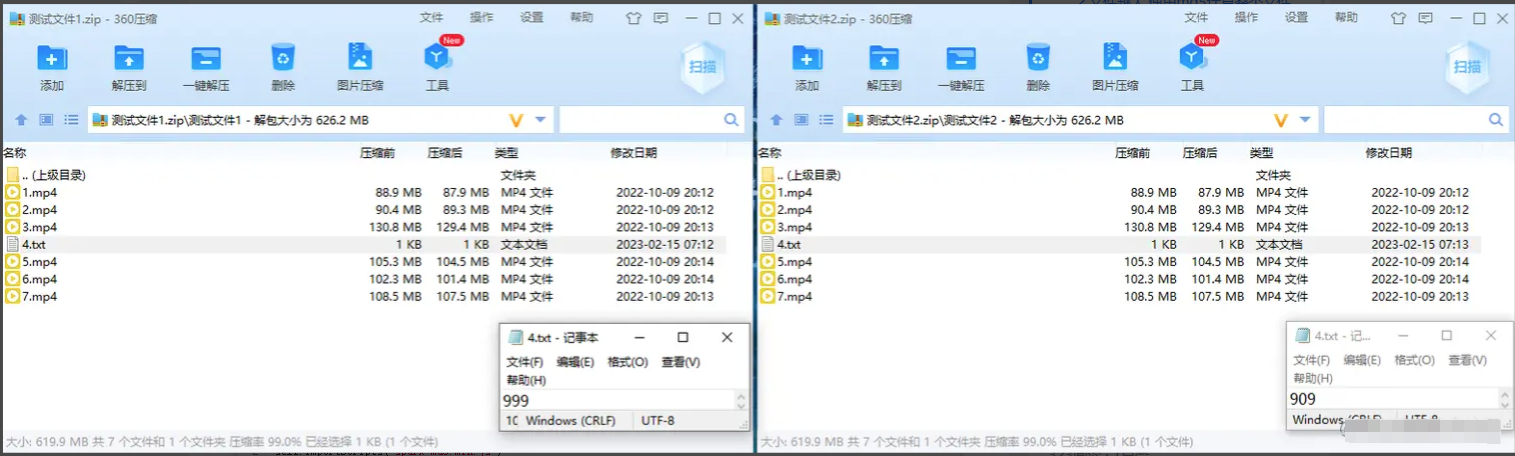Open 操作 menu in 测试文件2.zip window

(x=1246, y=18)
